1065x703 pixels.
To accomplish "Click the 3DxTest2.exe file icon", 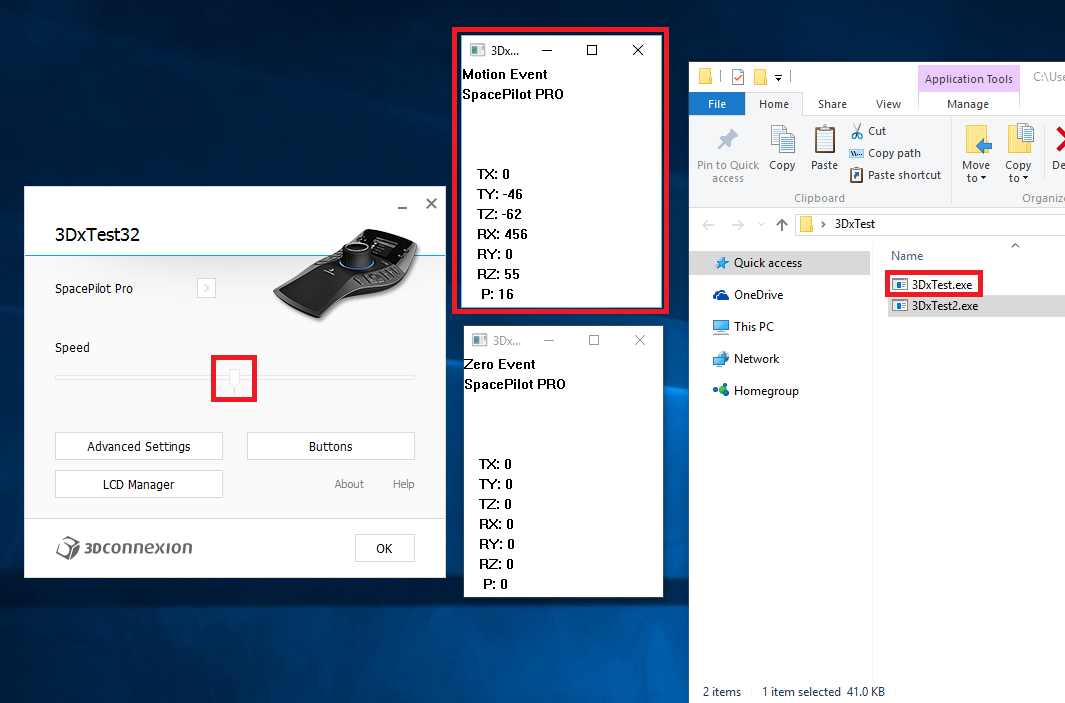I will click(900, 306).
